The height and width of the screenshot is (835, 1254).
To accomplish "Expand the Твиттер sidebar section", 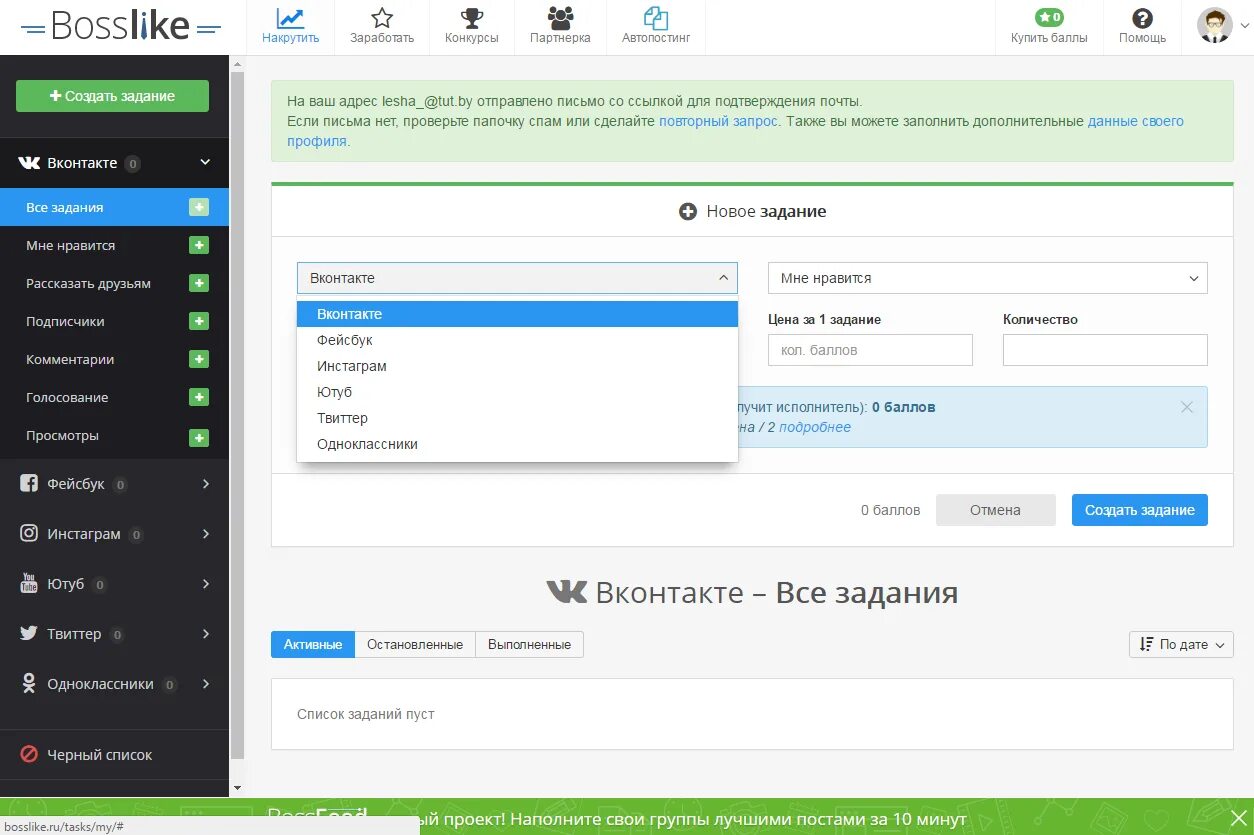I will [114, 634].
